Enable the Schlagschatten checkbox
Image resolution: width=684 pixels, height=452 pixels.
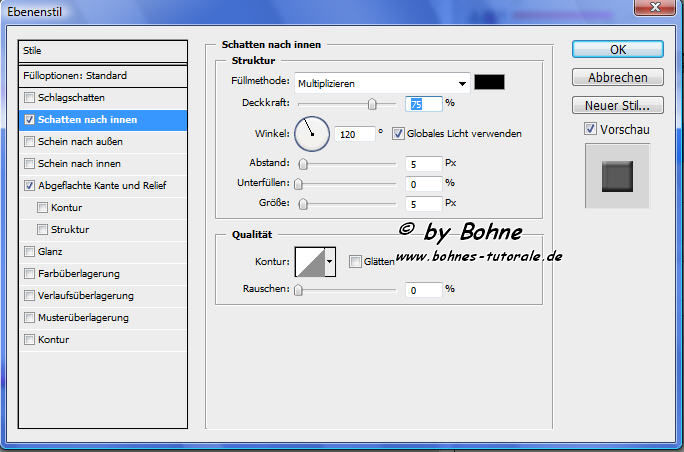pos(29,98)
